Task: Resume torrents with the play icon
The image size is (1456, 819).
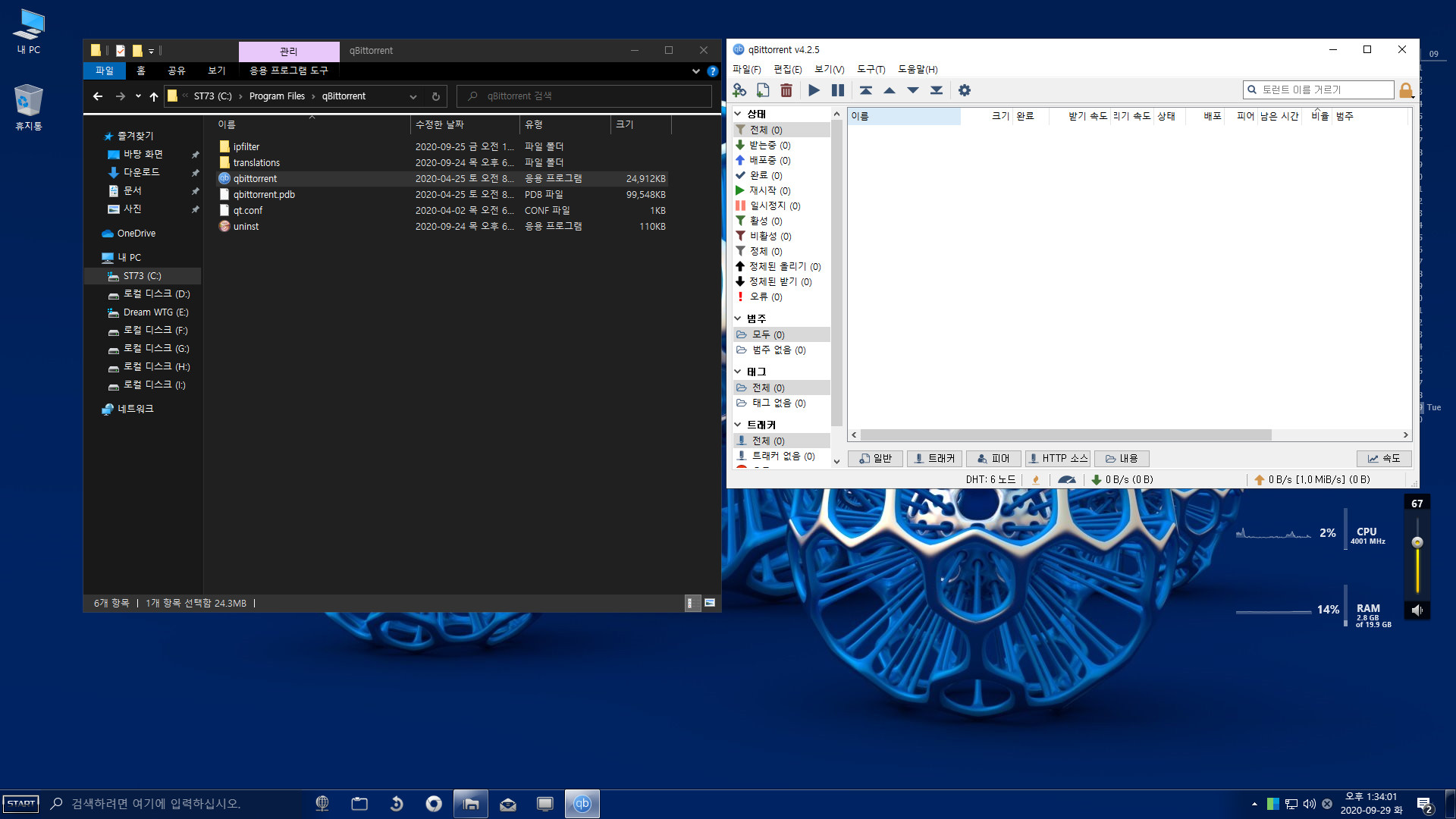Action: [814, 90]
